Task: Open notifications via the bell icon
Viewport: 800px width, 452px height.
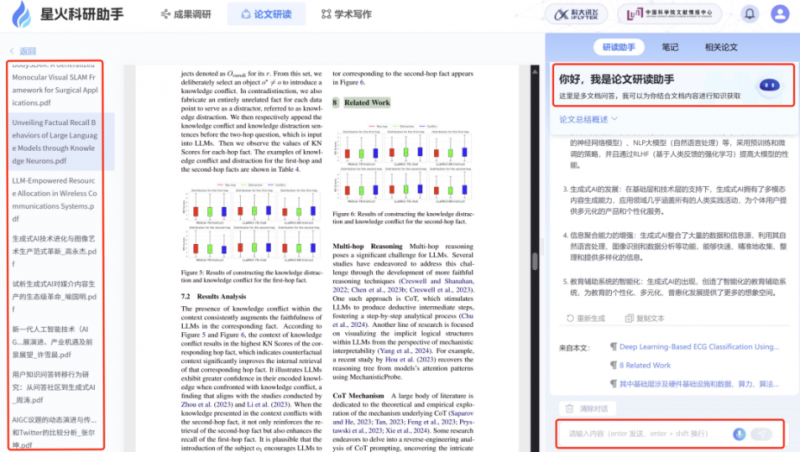Action: click(x=749, y=14)
